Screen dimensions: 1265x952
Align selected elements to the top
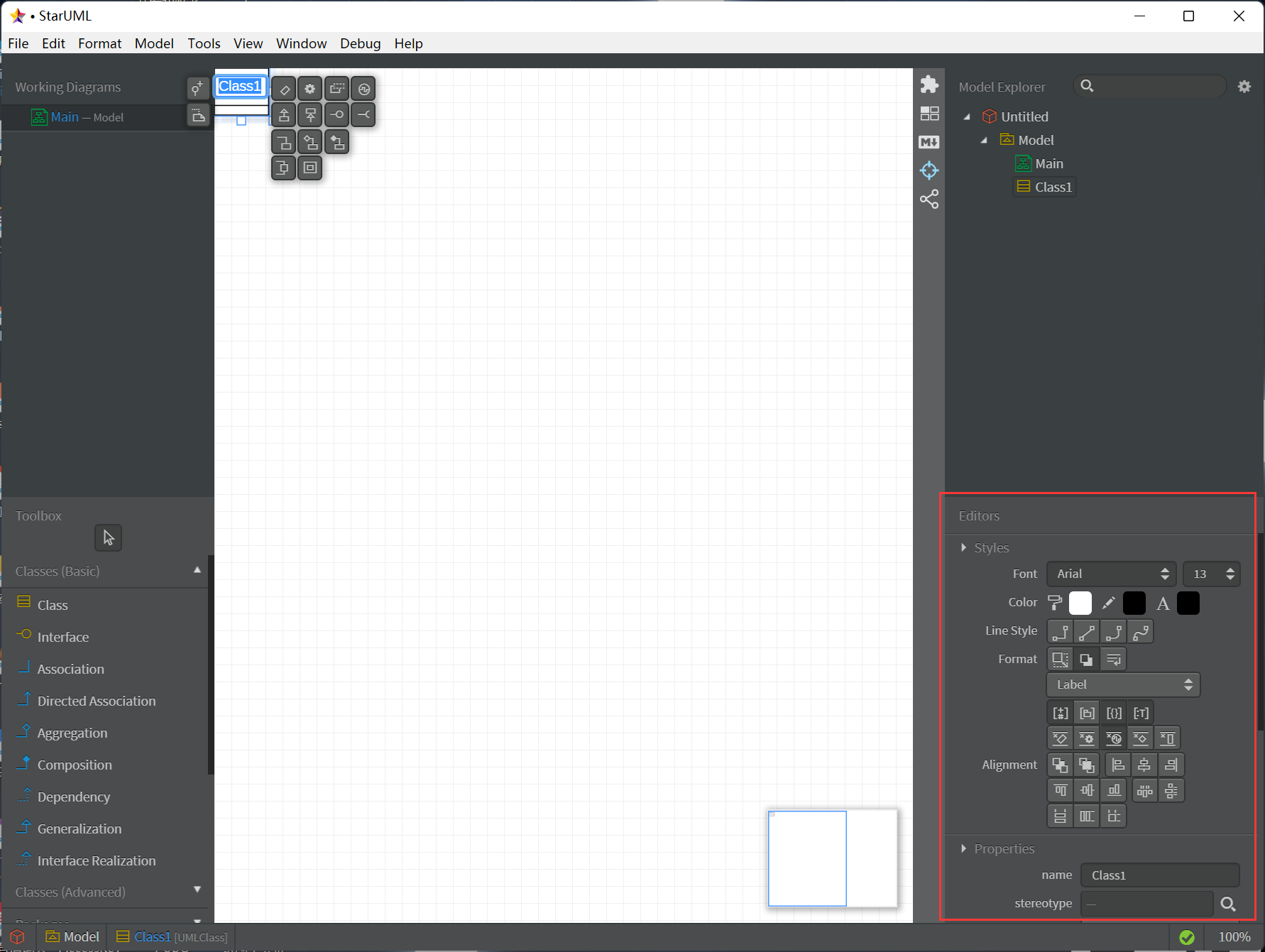[1061, 791]
